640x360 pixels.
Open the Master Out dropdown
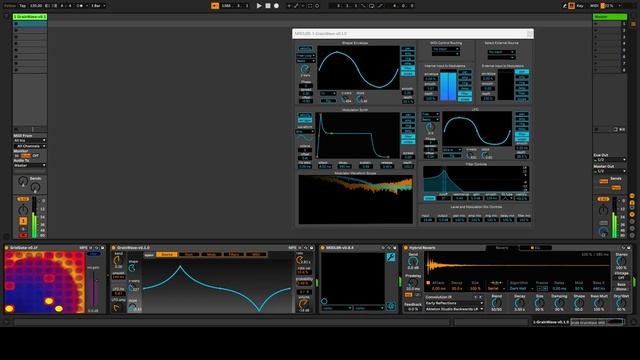[x=609, y=171]
